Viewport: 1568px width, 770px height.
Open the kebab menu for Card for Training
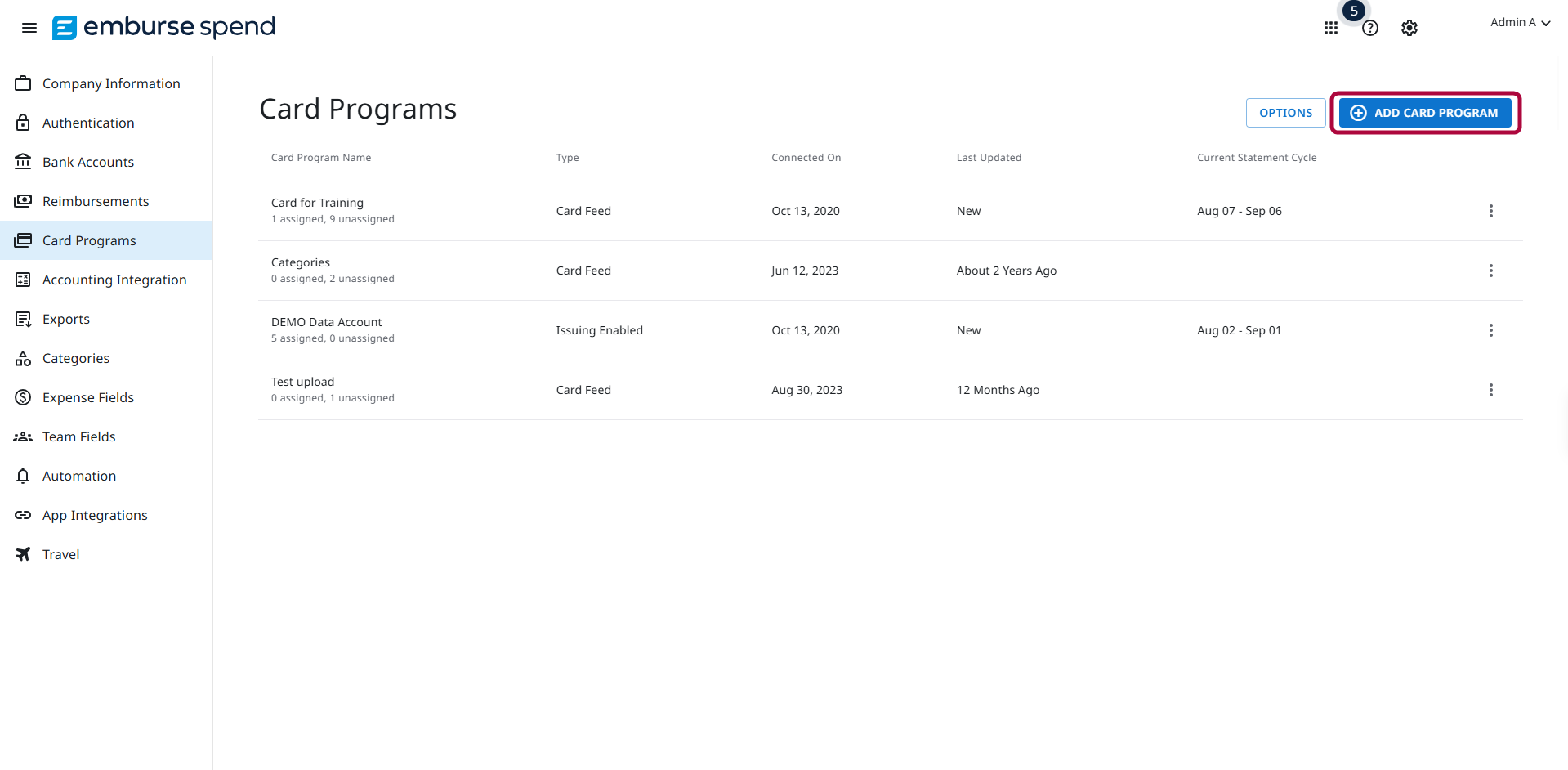1491,211
